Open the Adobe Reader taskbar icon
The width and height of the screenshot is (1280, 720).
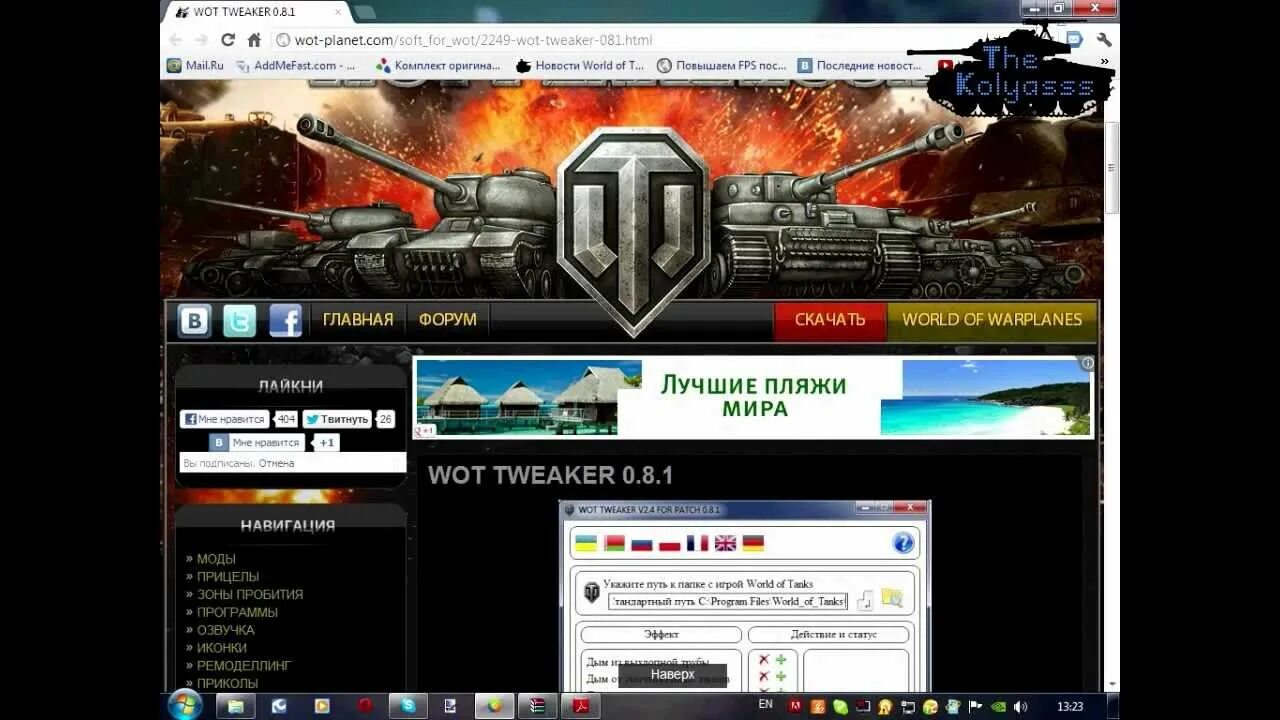(x=580, y=706)
